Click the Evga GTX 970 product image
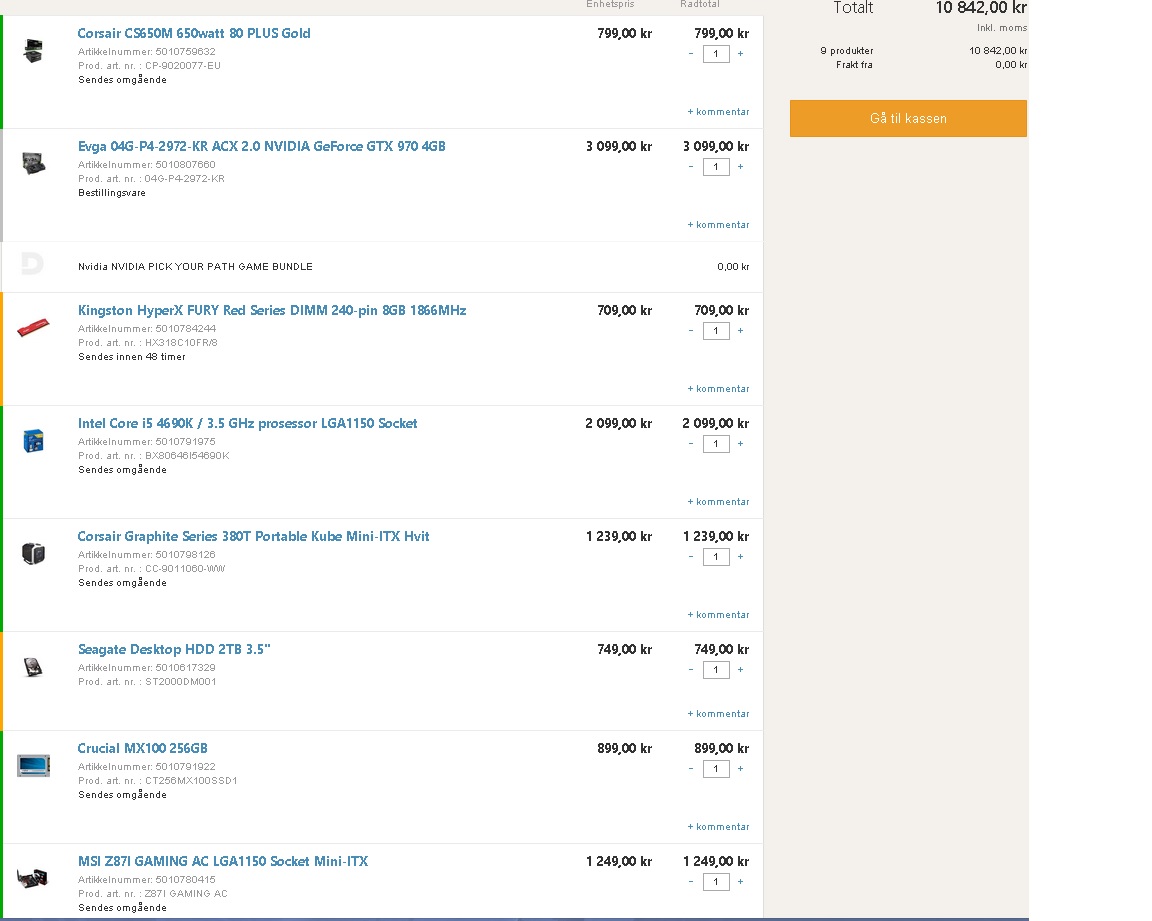The width and height of the screenshot is (1152, 921). [x=34, y=162]
